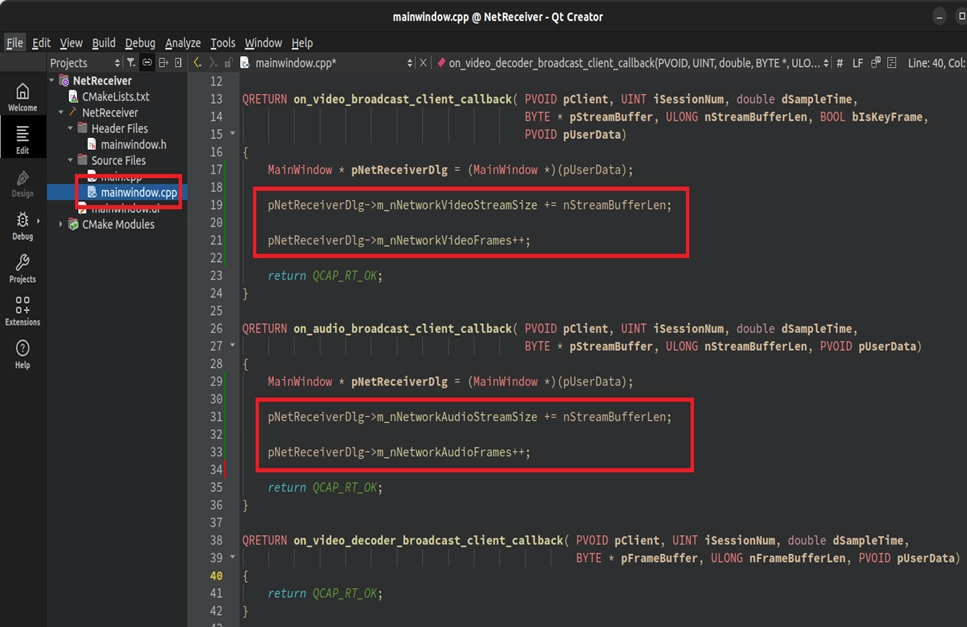Open the Extensions mode
Image resolution: width=967 pixels, height=627 pixels.
[23, 311]
